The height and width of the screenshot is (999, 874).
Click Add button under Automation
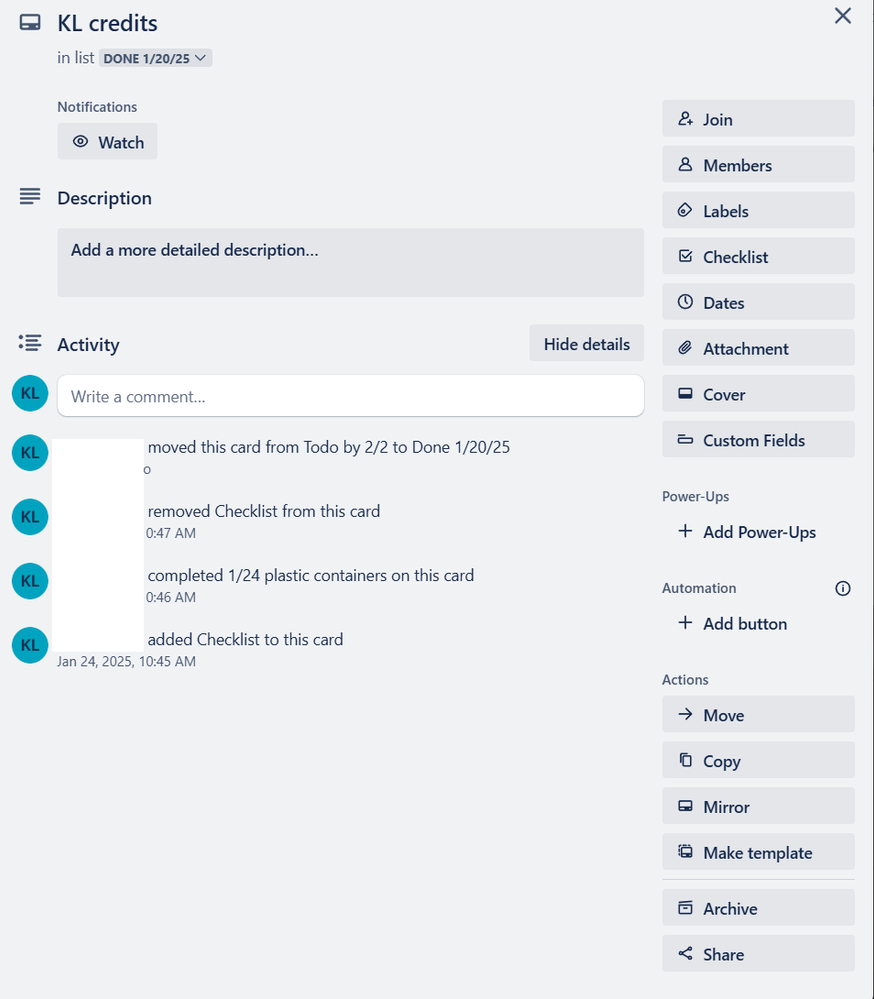(x=732, y=623)
